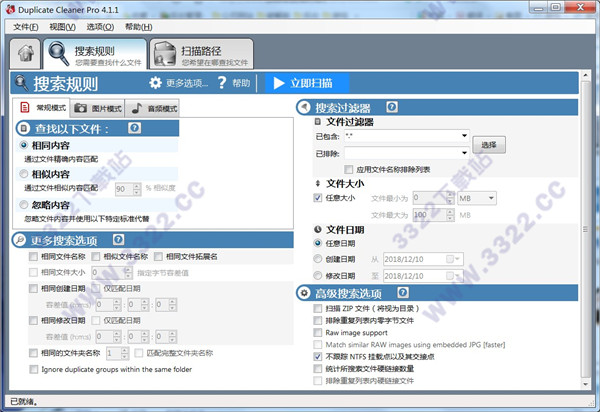
Task: Click the Duplicate Cleaner app icon in title bar
Action: point(10,9)
